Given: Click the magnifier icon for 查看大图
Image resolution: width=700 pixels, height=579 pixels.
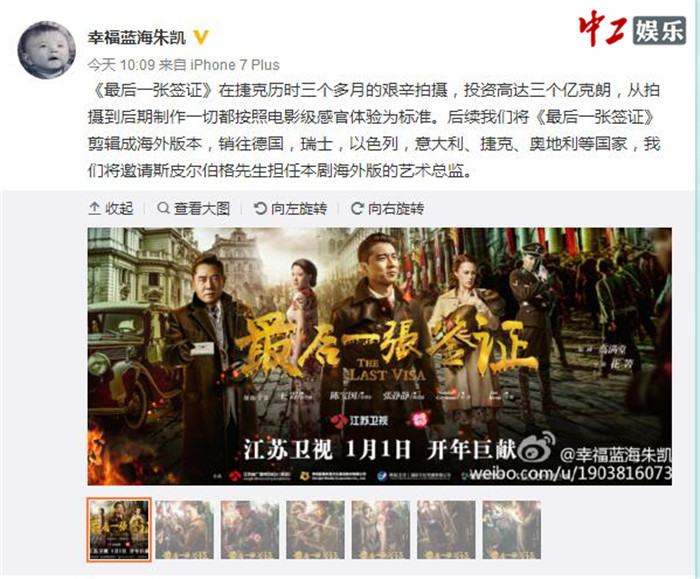Looking at the screenshot, I should tap(163, 208).
